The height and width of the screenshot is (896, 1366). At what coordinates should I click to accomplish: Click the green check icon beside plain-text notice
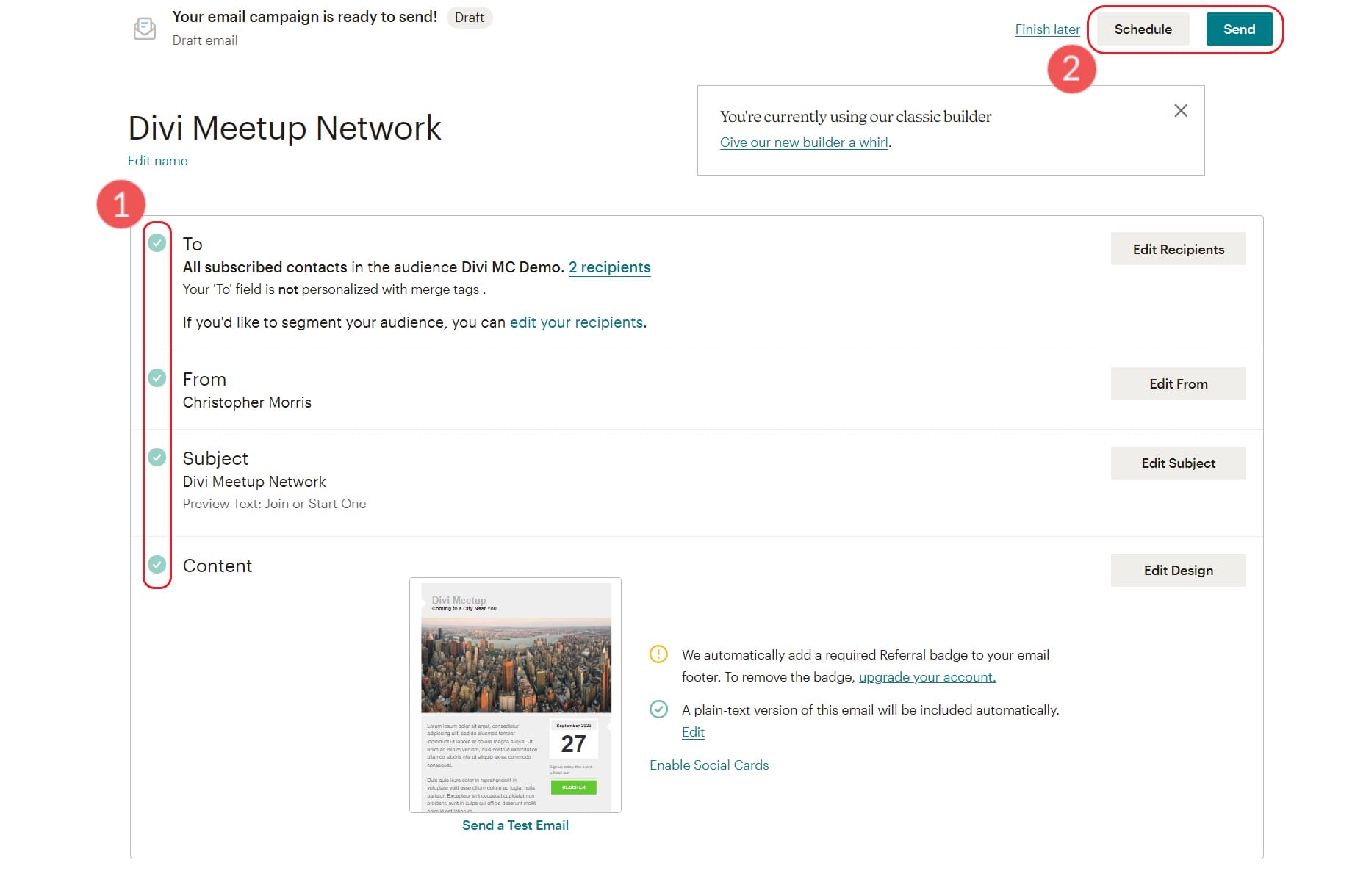coord(658,709)
